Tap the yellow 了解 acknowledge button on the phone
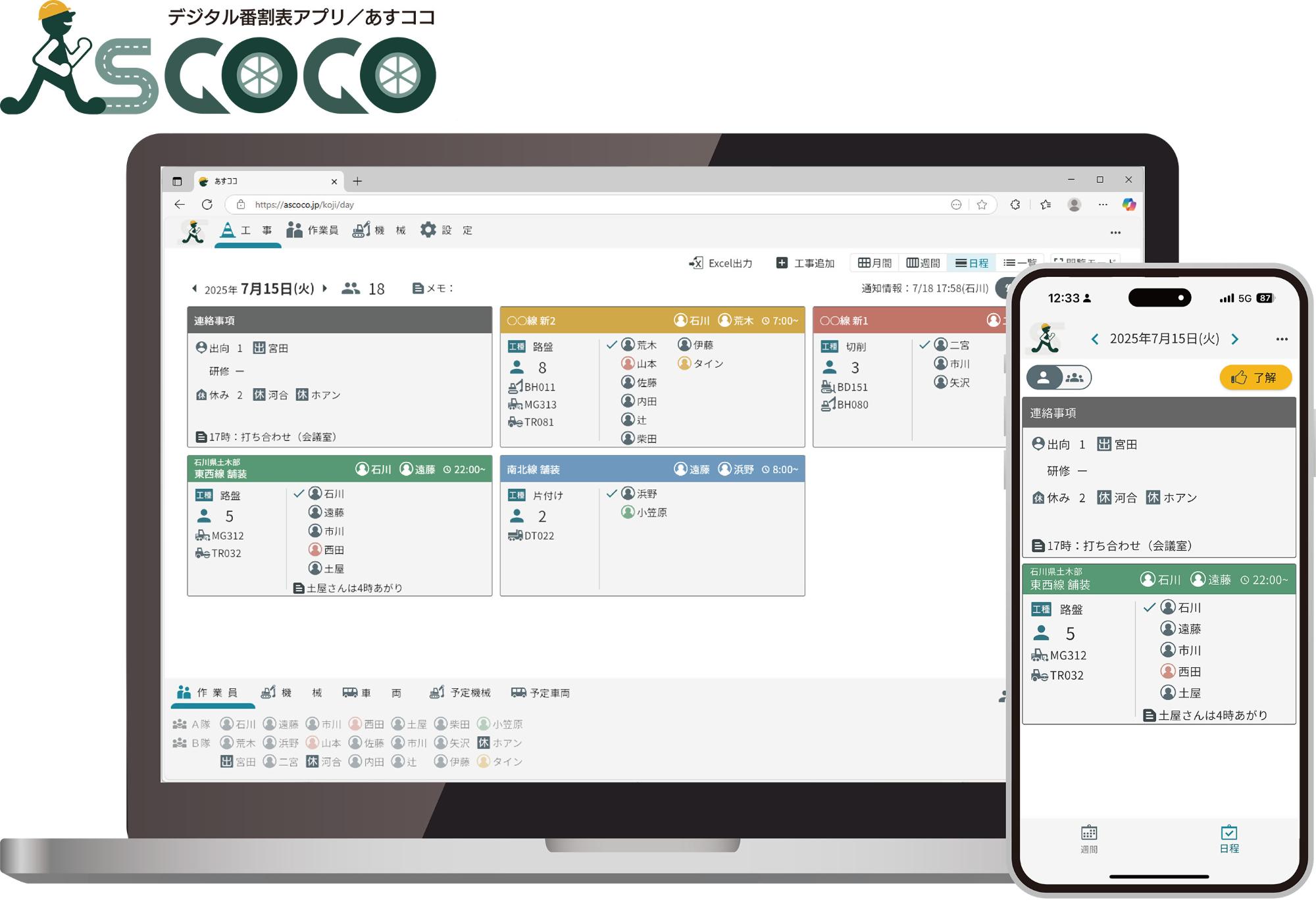 point(1255,378)
